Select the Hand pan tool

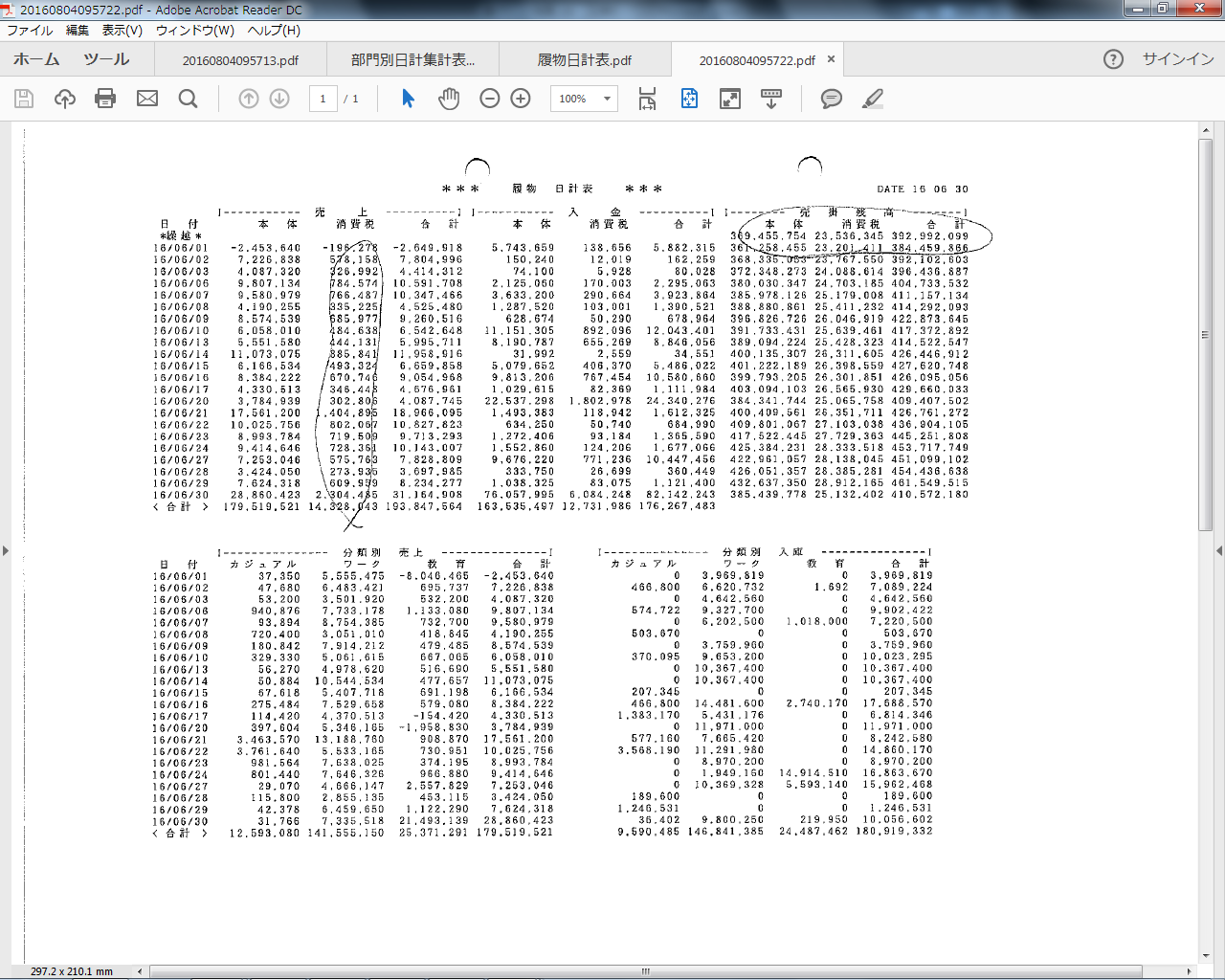[449, 99]
